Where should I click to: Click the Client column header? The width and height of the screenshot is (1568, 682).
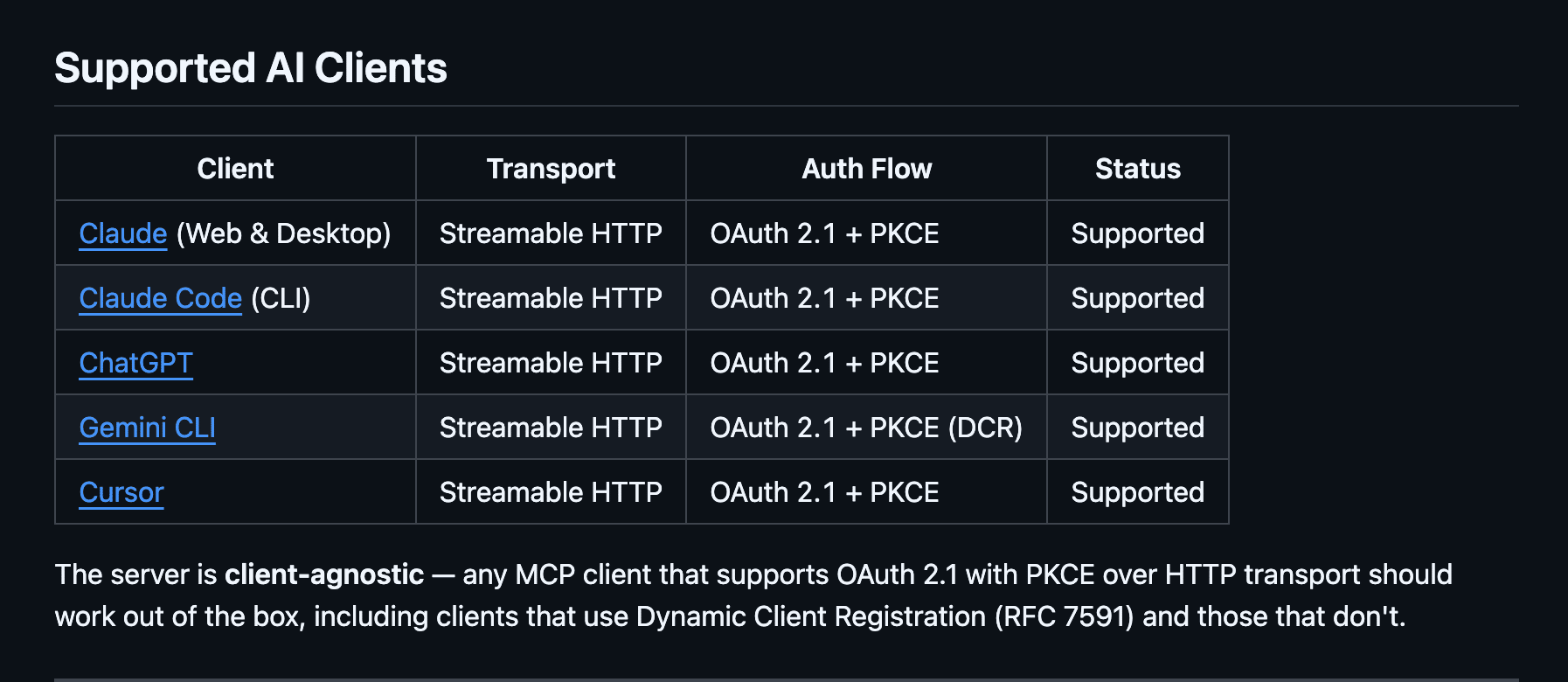[235, 168]
